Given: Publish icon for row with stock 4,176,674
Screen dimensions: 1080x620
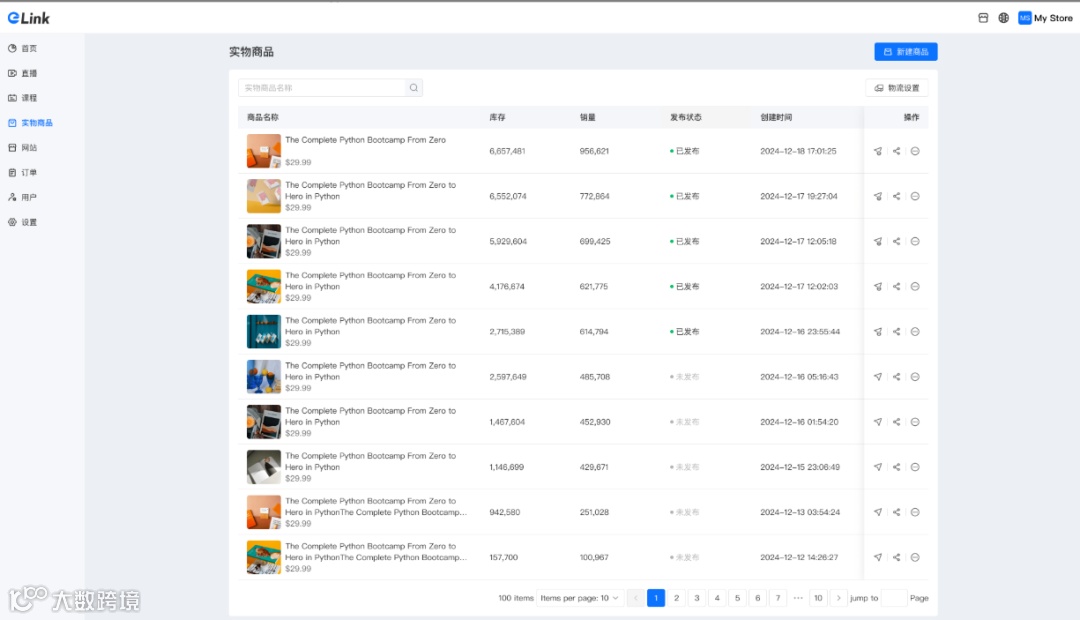Looking at the screenshot, I should tap(878, 287).
